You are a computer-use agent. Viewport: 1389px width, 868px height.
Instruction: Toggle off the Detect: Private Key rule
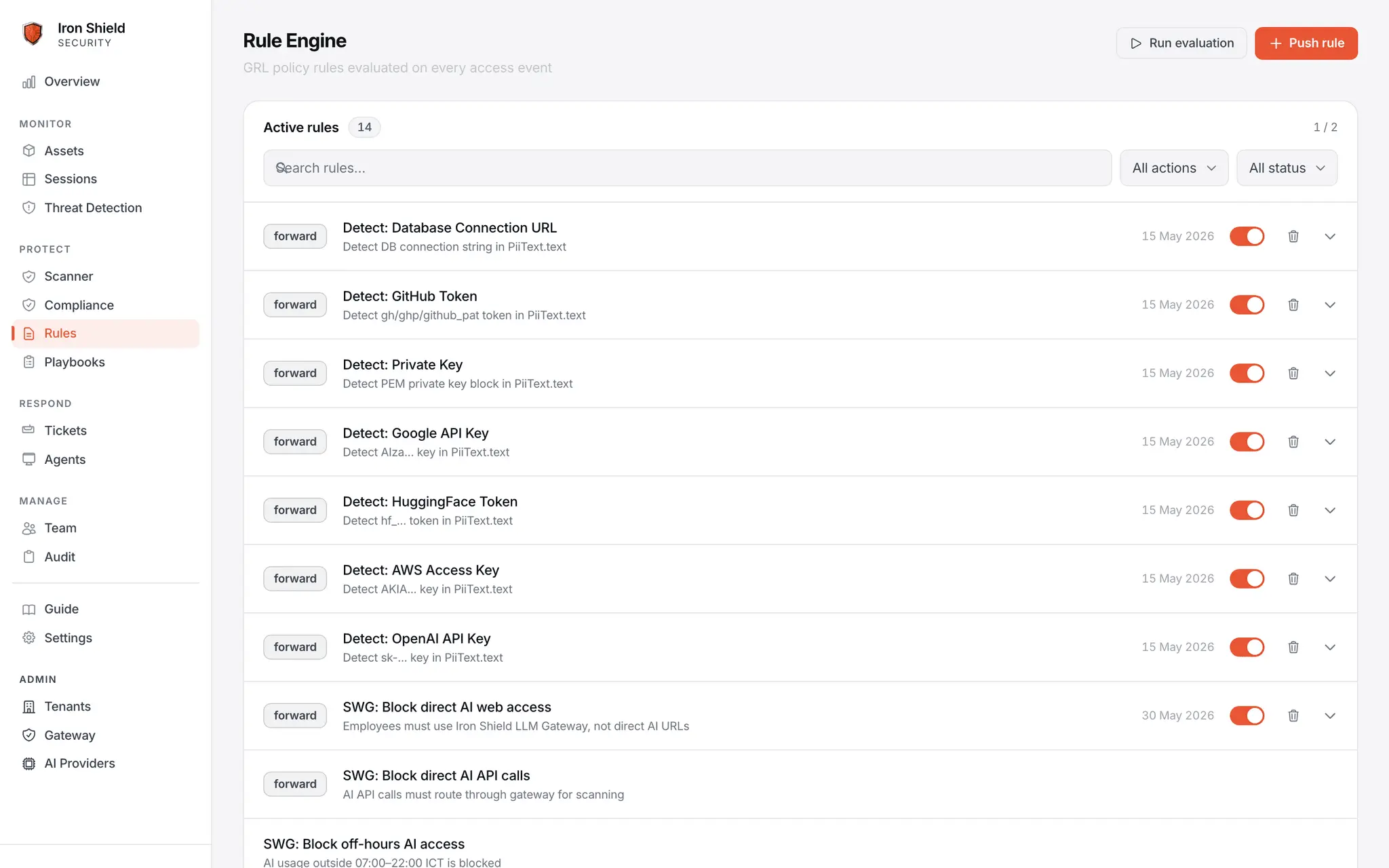(x=1247, y=373)
